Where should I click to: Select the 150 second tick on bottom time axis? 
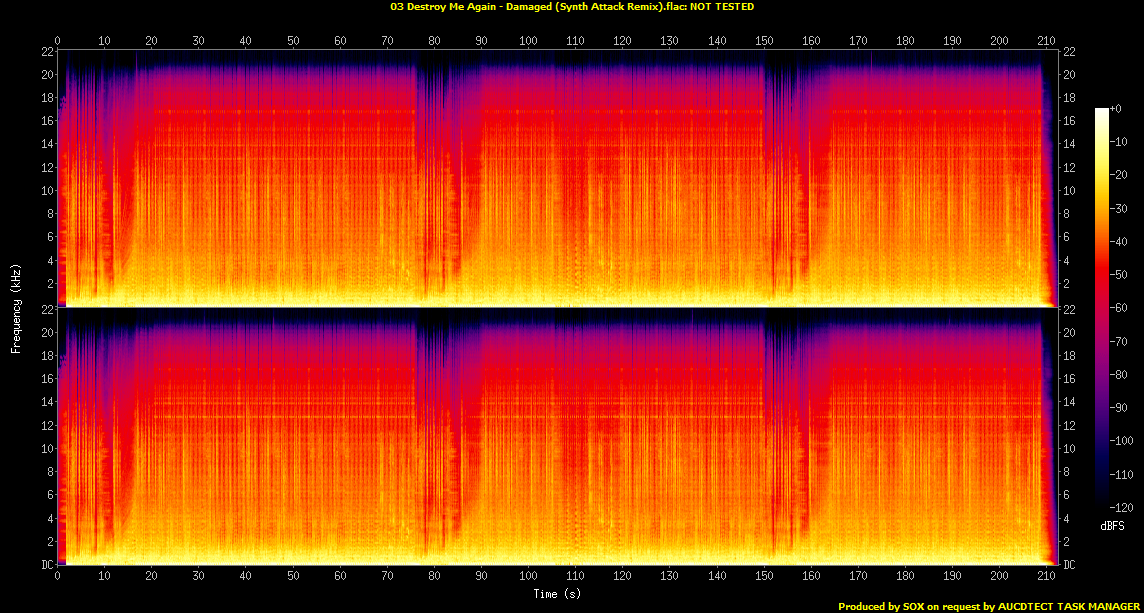pos(764,577)
